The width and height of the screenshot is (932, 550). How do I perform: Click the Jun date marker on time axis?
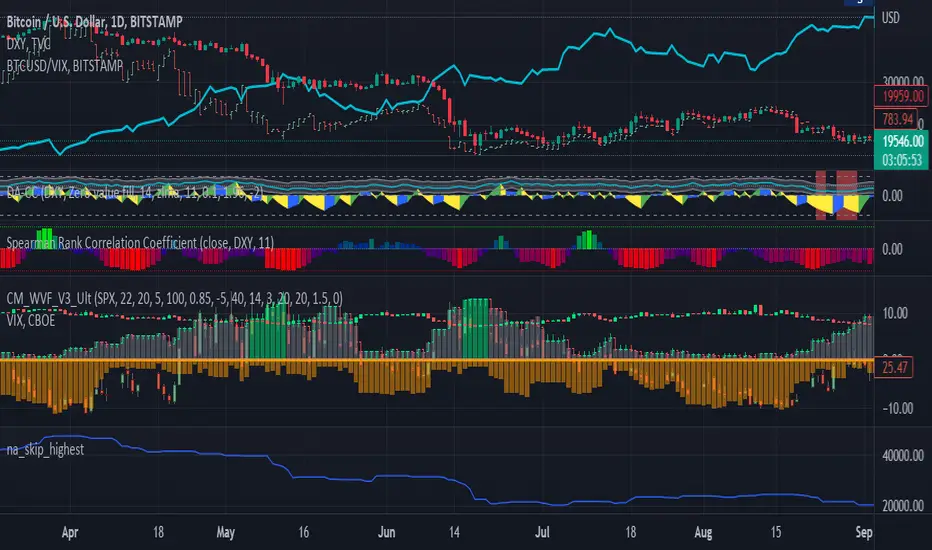pos(386,532)
